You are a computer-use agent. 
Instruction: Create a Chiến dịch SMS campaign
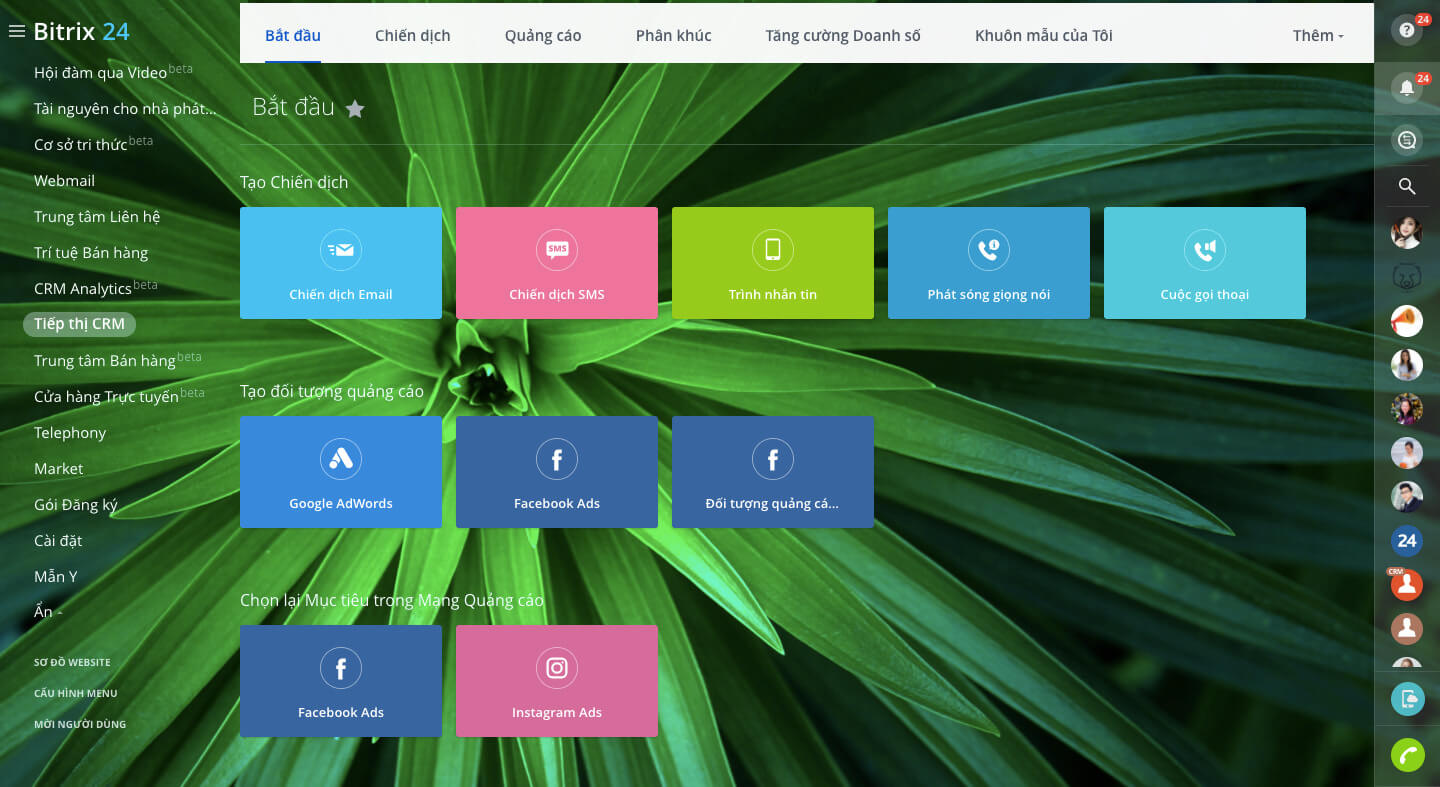pos(557,263)
